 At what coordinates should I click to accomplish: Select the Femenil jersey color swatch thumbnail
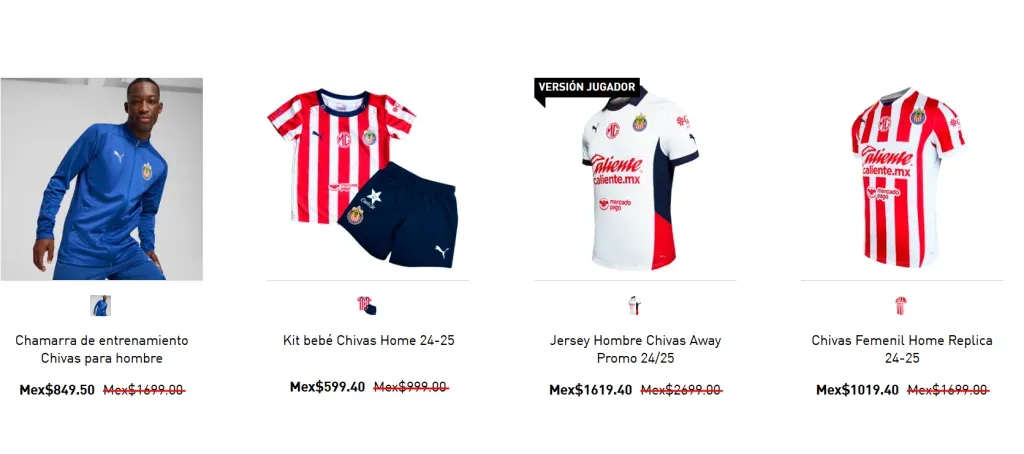point(901,305)
